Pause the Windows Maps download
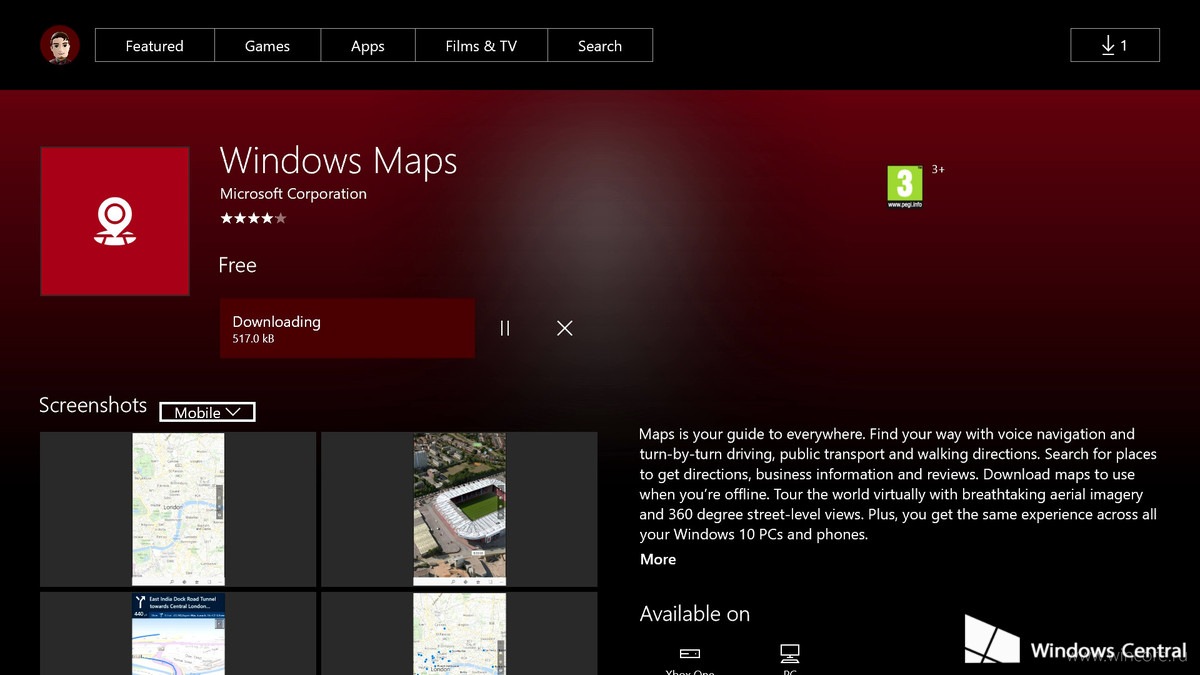1200x675 pixels. [505, 328]
